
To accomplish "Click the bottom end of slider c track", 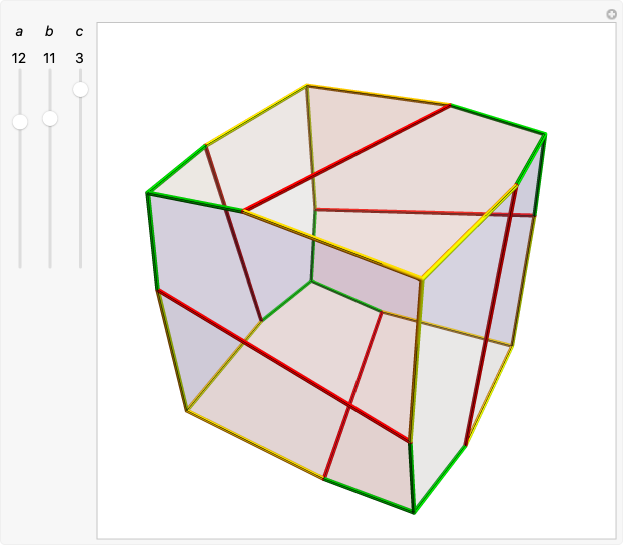I will point(80,264).
